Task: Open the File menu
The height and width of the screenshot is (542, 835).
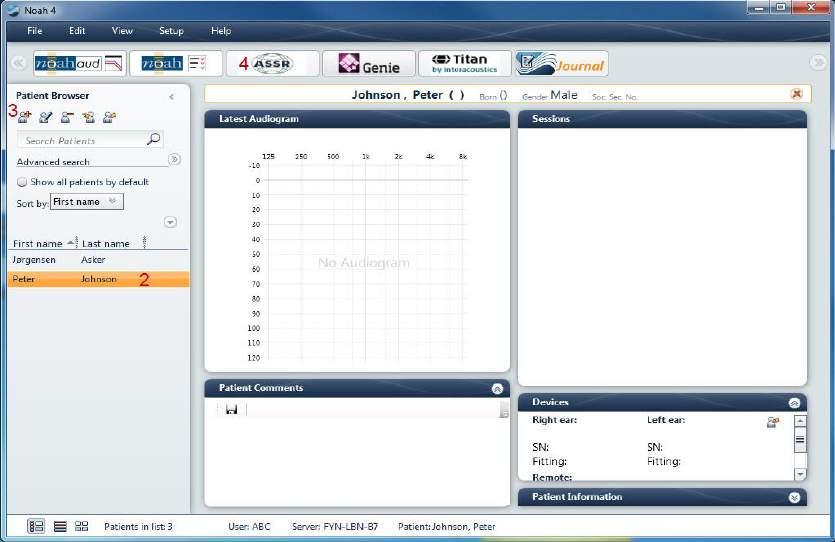Action: [x=35, y=31]
